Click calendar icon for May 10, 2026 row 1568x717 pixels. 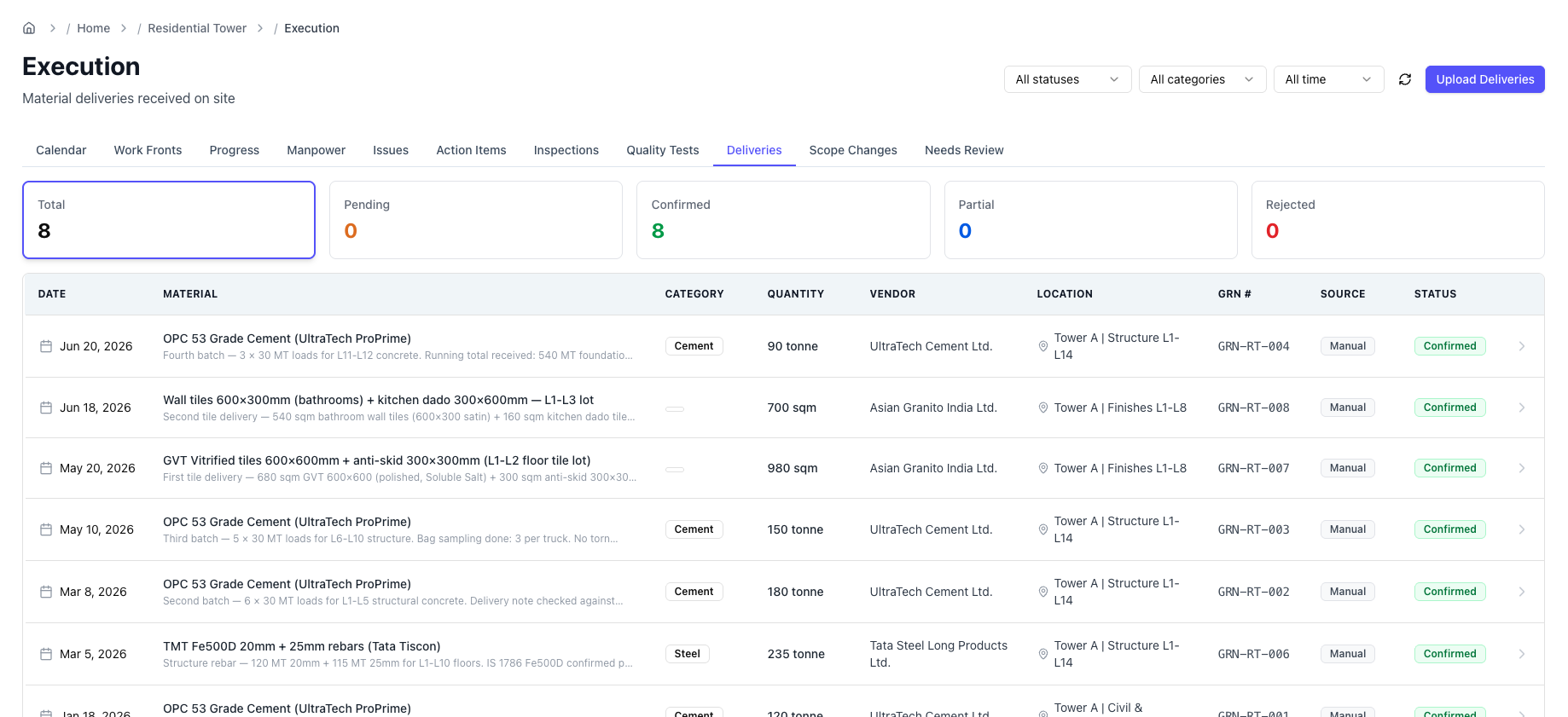[46, 529]
